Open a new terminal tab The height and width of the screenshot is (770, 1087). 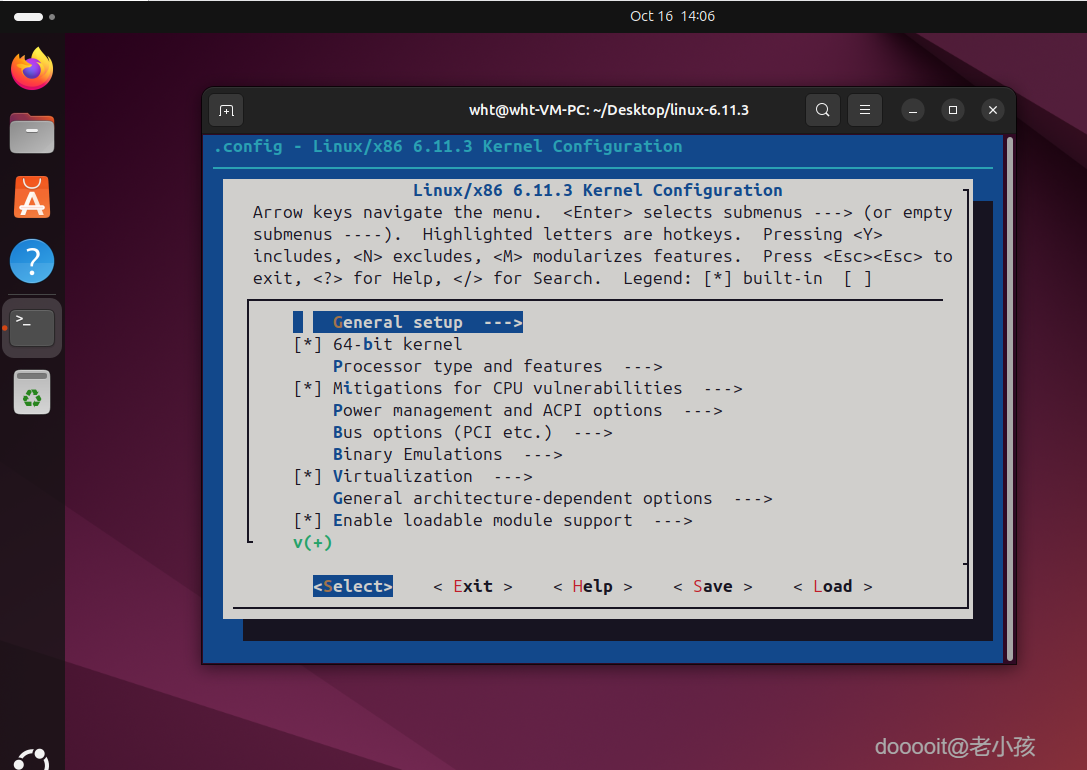click(226, 110)
